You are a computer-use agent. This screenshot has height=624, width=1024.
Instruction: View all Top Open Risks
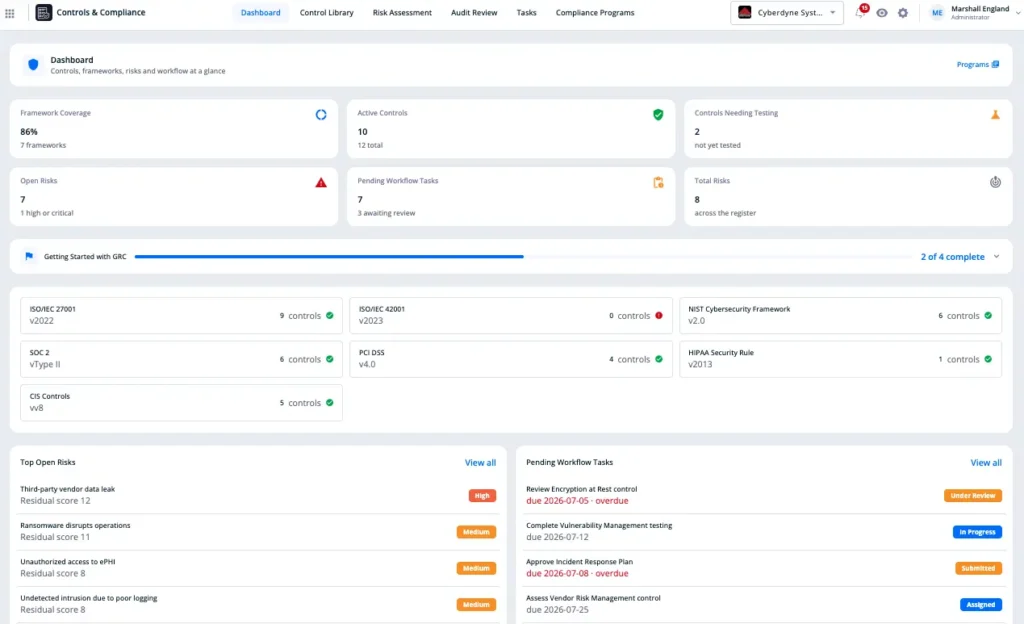pos(480,463)
